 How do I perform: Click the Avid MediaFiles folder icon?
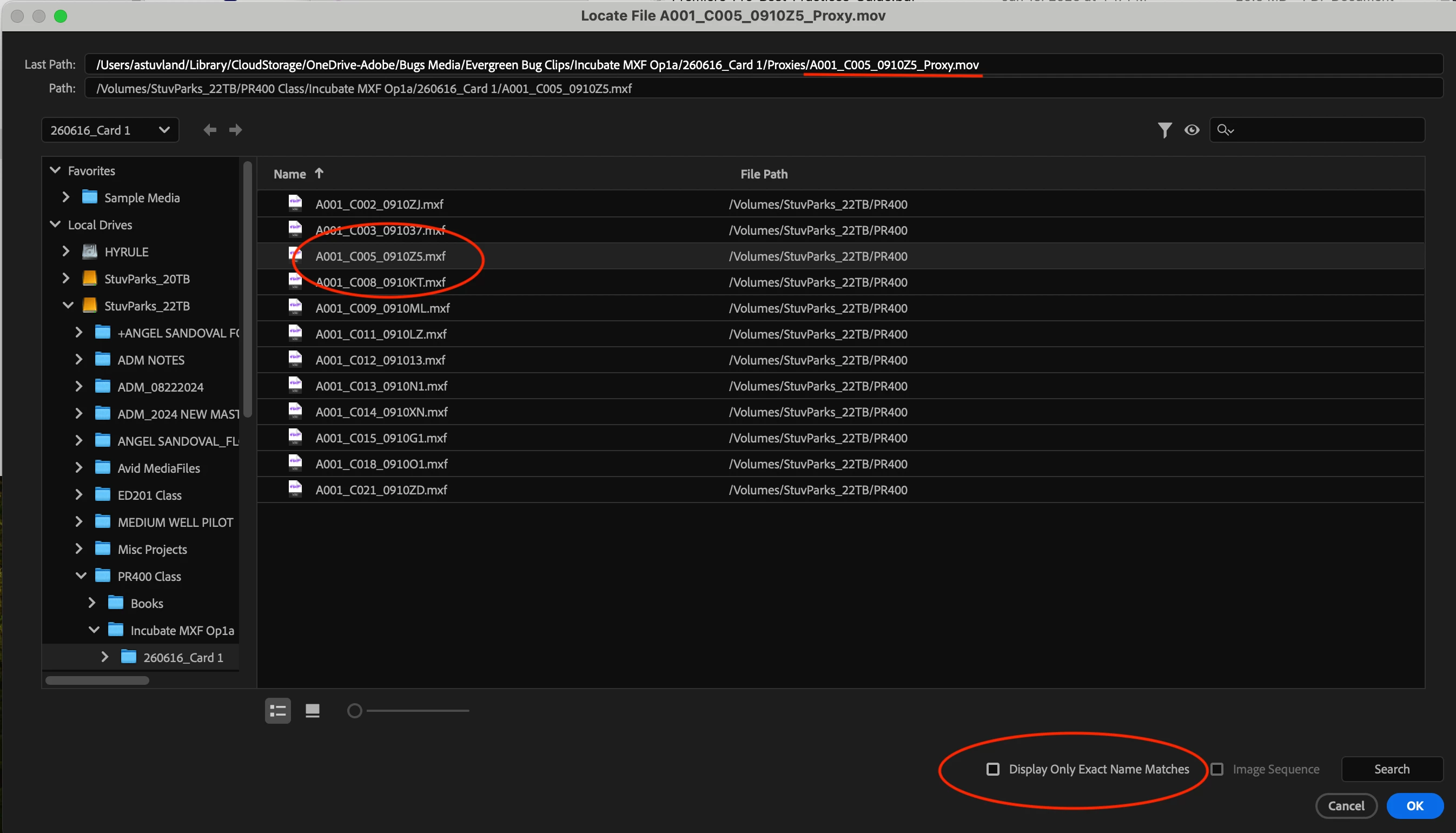pos(103,467)
